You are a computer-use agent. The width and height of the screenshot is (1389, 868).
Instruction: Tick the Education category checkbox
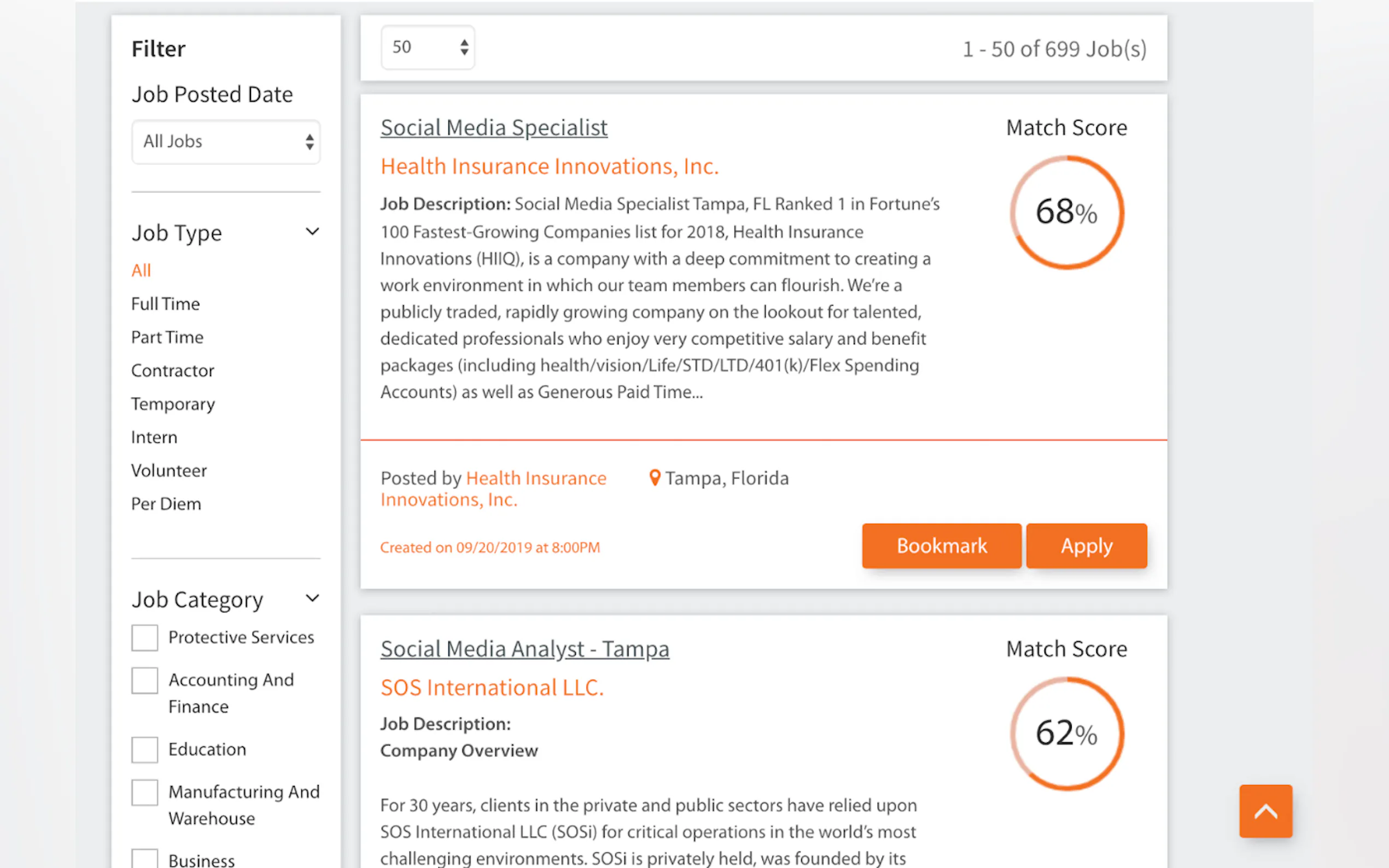pos(144,750)
